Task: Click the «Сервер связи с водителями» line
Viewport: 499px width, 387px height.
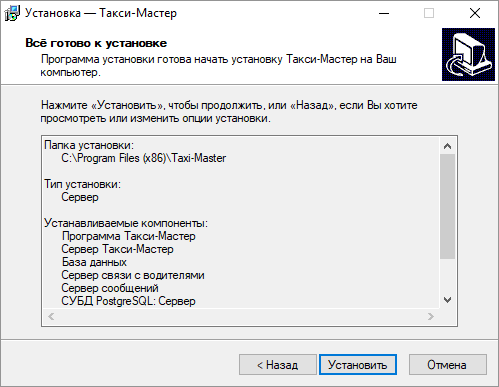Action: tap(133, 275)
